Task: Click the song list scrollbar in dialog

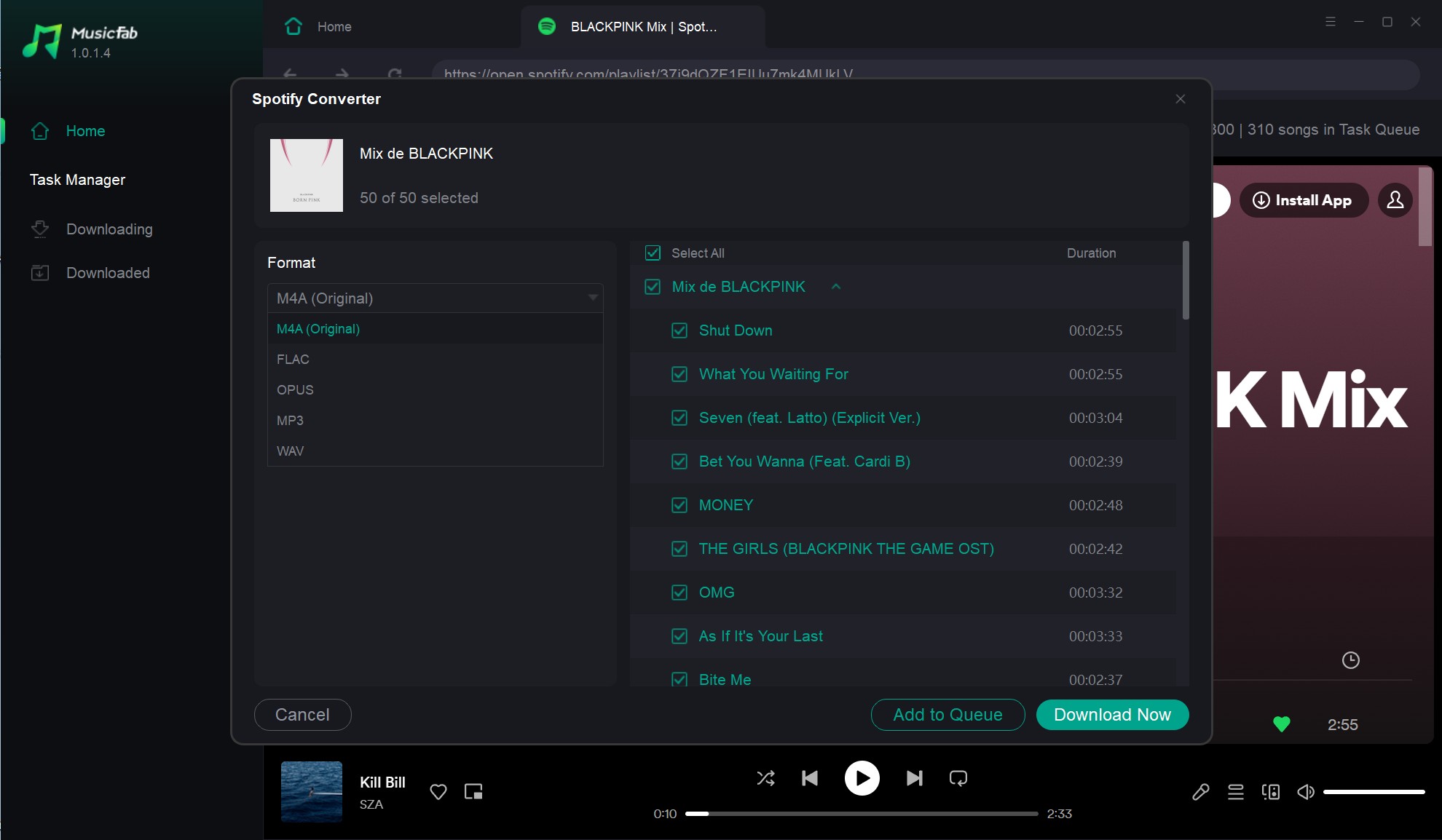Action: tap(1186, 281)
